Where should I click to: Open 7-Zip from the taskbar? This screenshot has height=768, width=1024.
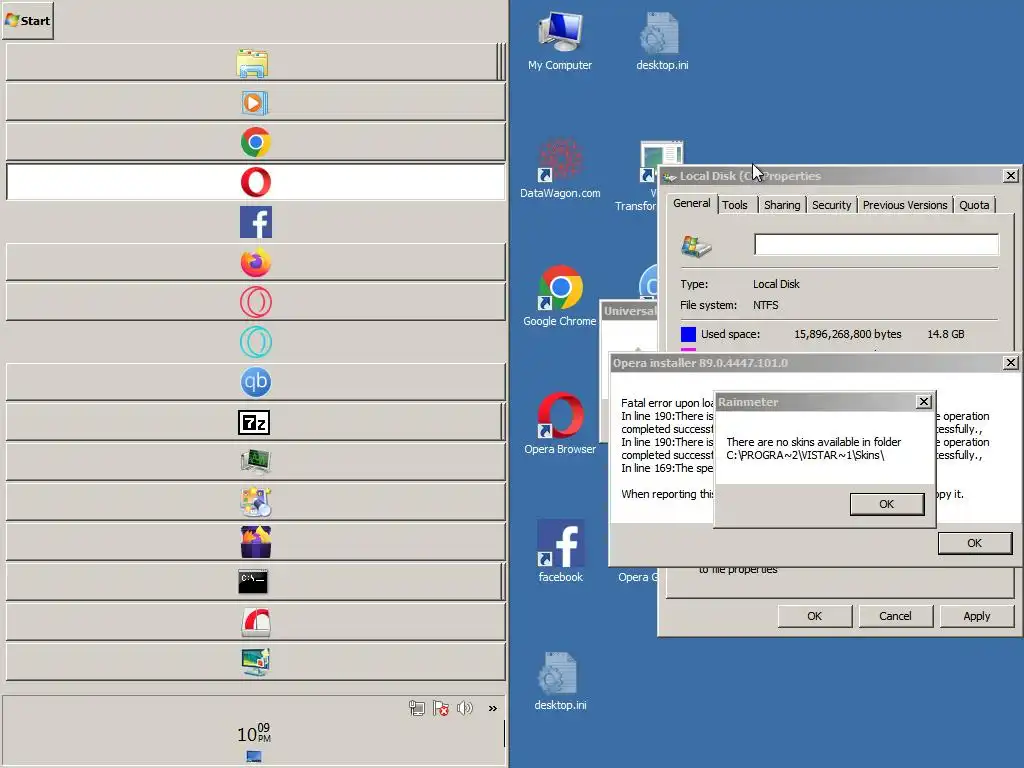click(253, 423)
